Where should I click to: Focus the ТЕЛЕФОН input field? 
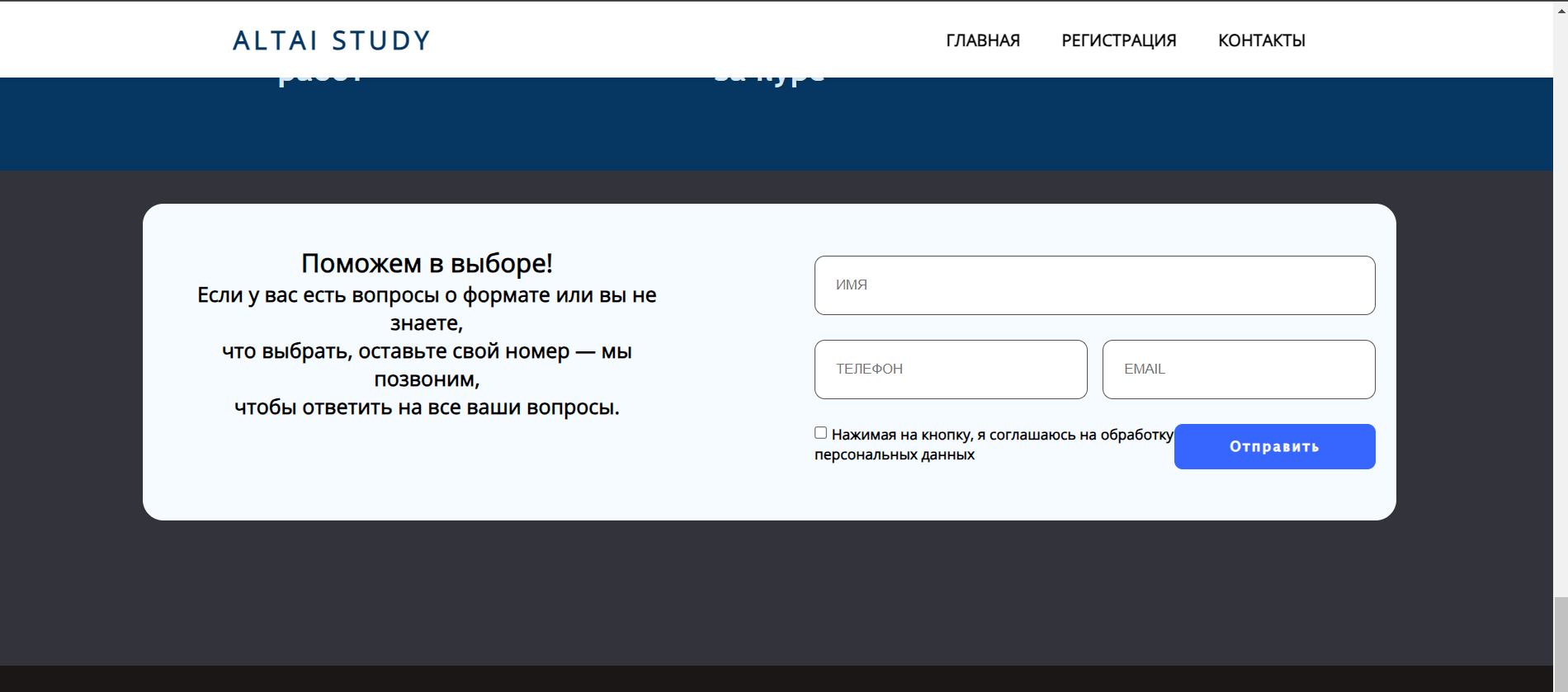click(951, 370)
